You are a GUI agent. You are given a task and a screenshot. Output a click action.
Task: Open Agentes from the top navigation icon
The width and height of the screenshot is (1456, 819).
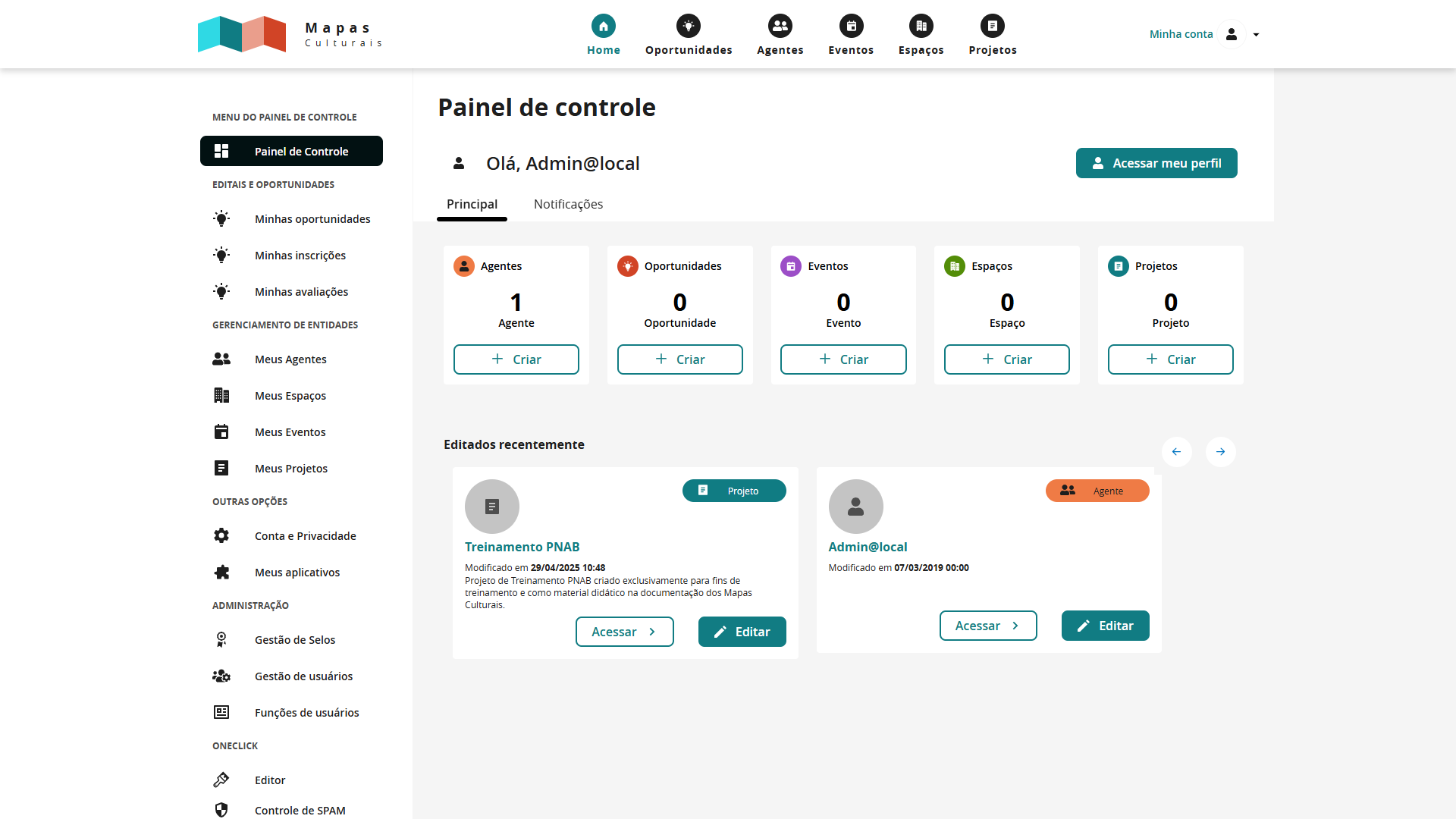pos(780,27)
